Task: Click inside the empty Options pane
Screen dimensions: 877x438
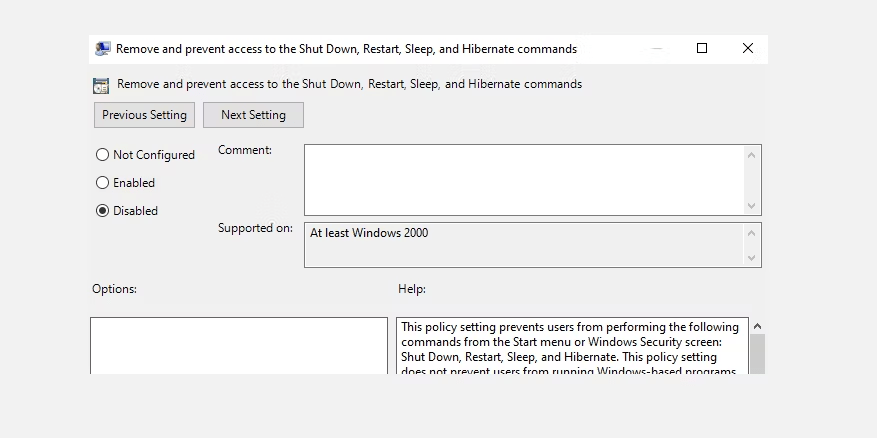Action: 238,346
